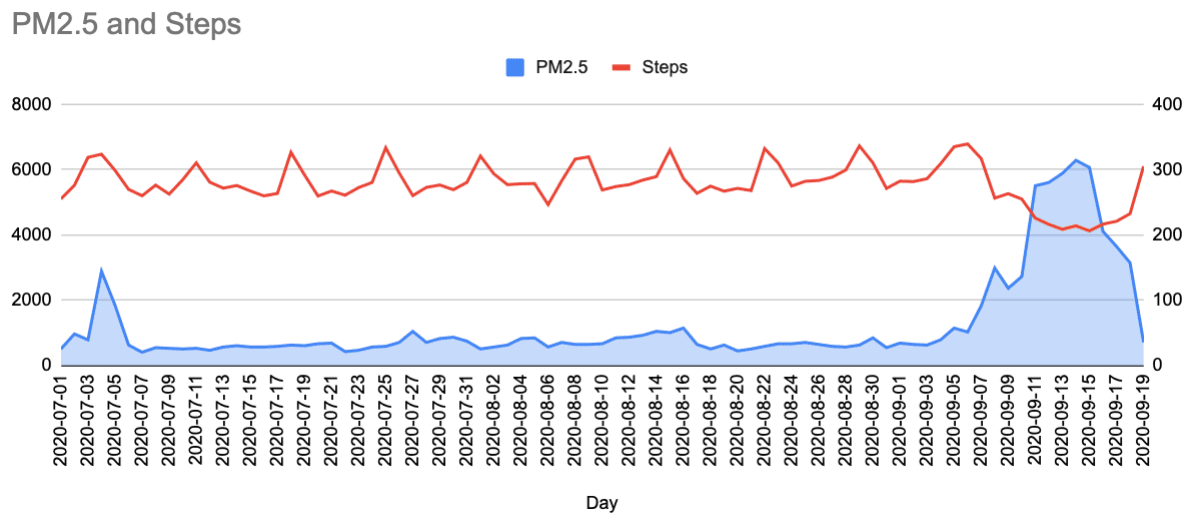Viewport: 1199px width, 529px height.
Task: Click the 2020-09-19 date label
Action: (x=1143, y=420)
